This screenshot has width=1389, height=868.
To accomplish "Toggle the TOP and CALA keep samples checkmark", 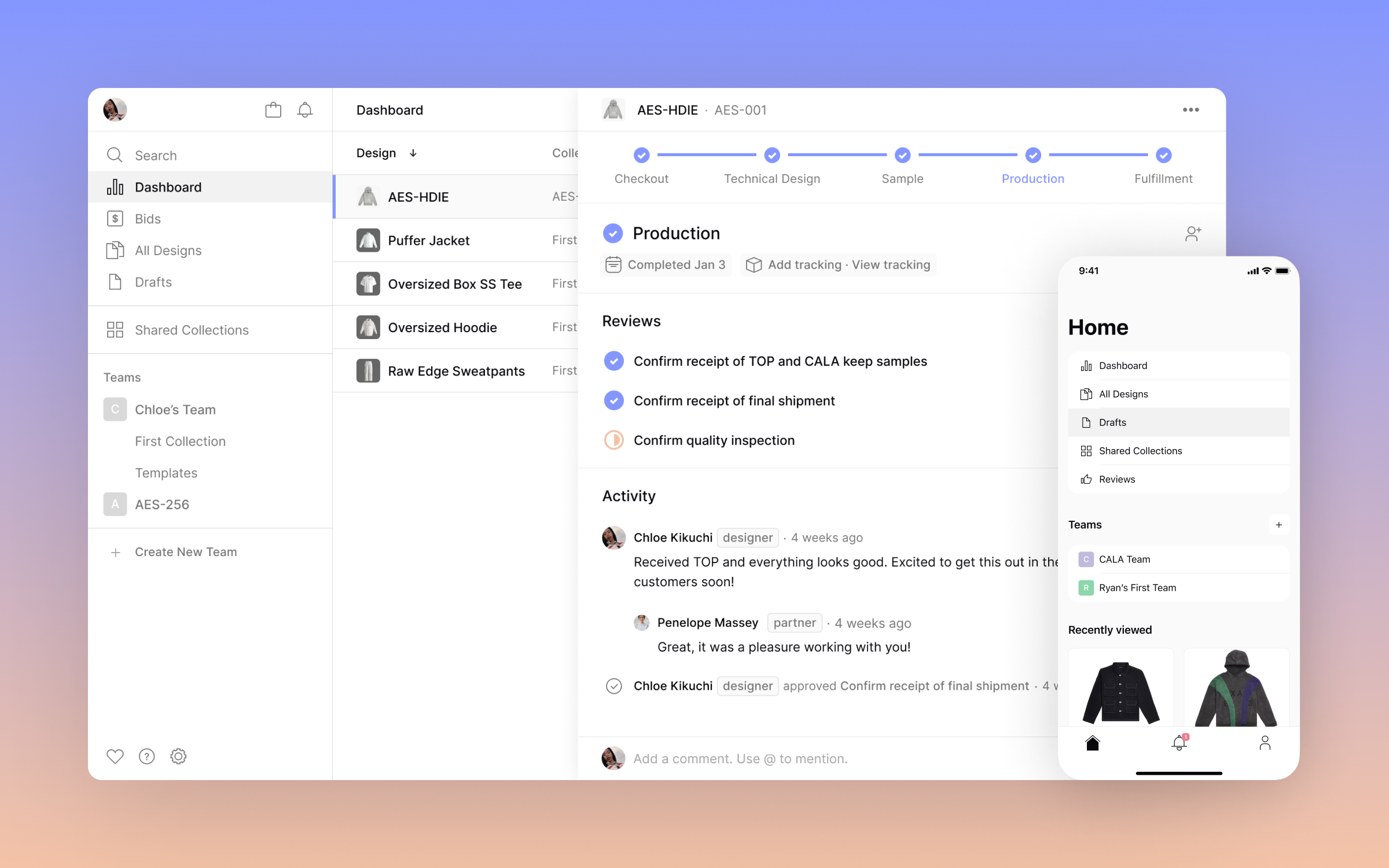I will click(x=613, y=361).
